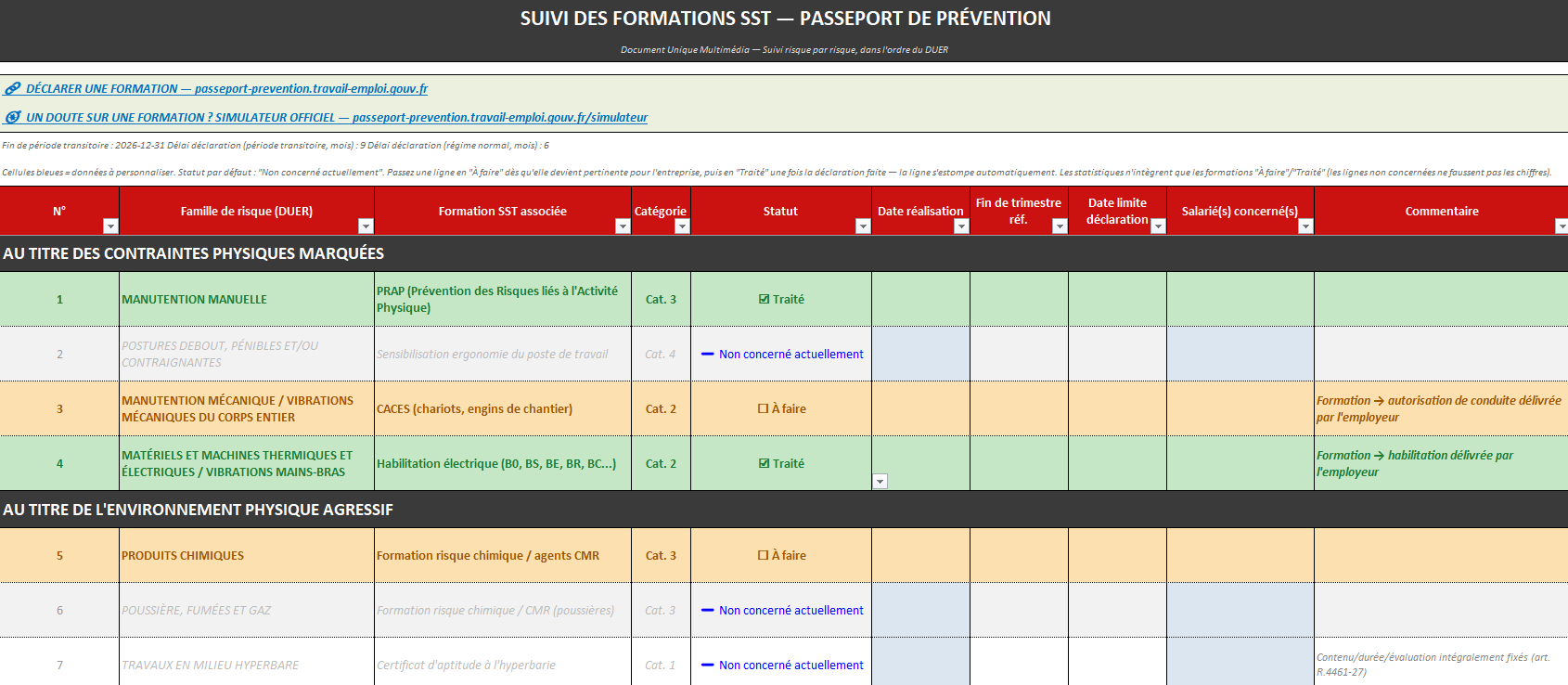The image size is (1568, 685).
Task: Select the Fin de période transitoire parameters line
Action: coord(276,146)
